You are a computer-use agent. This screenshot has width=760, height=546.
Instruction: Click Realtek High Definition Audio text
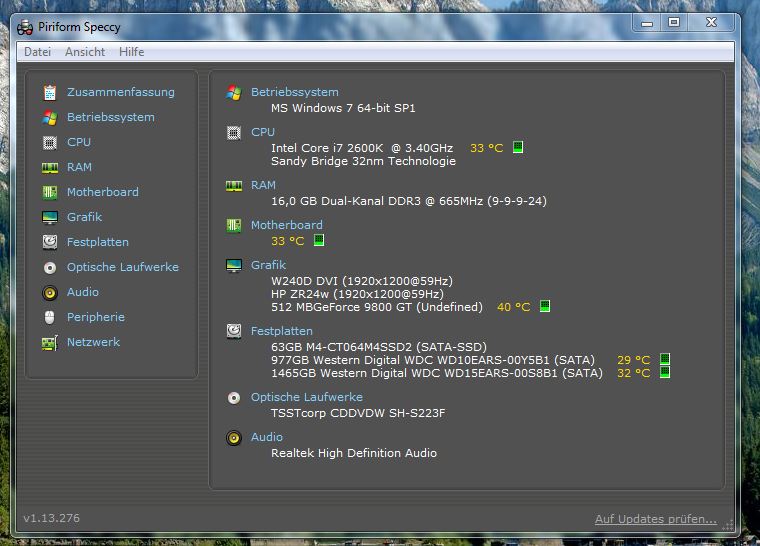pyautogui.click(x=354, y=453)
